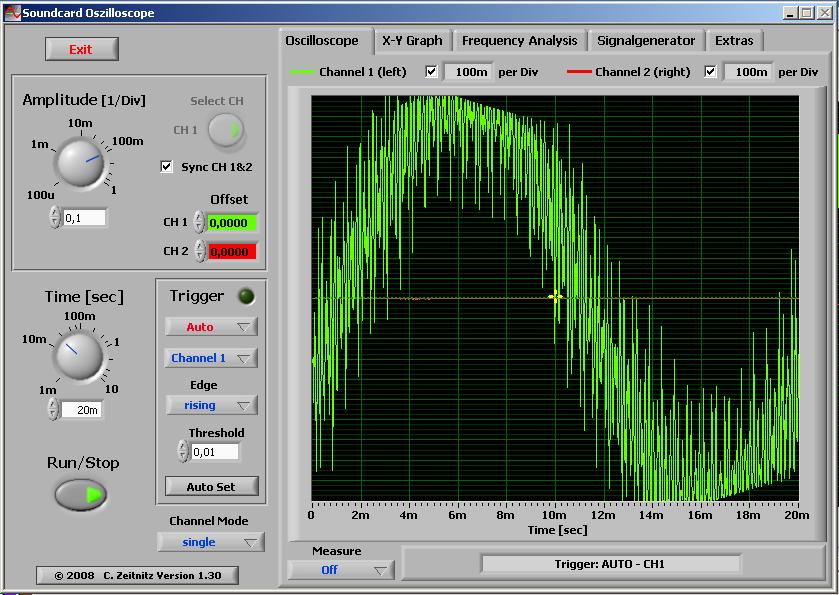Click the red CH 2 offset field
839x595 pixels.
231,251
